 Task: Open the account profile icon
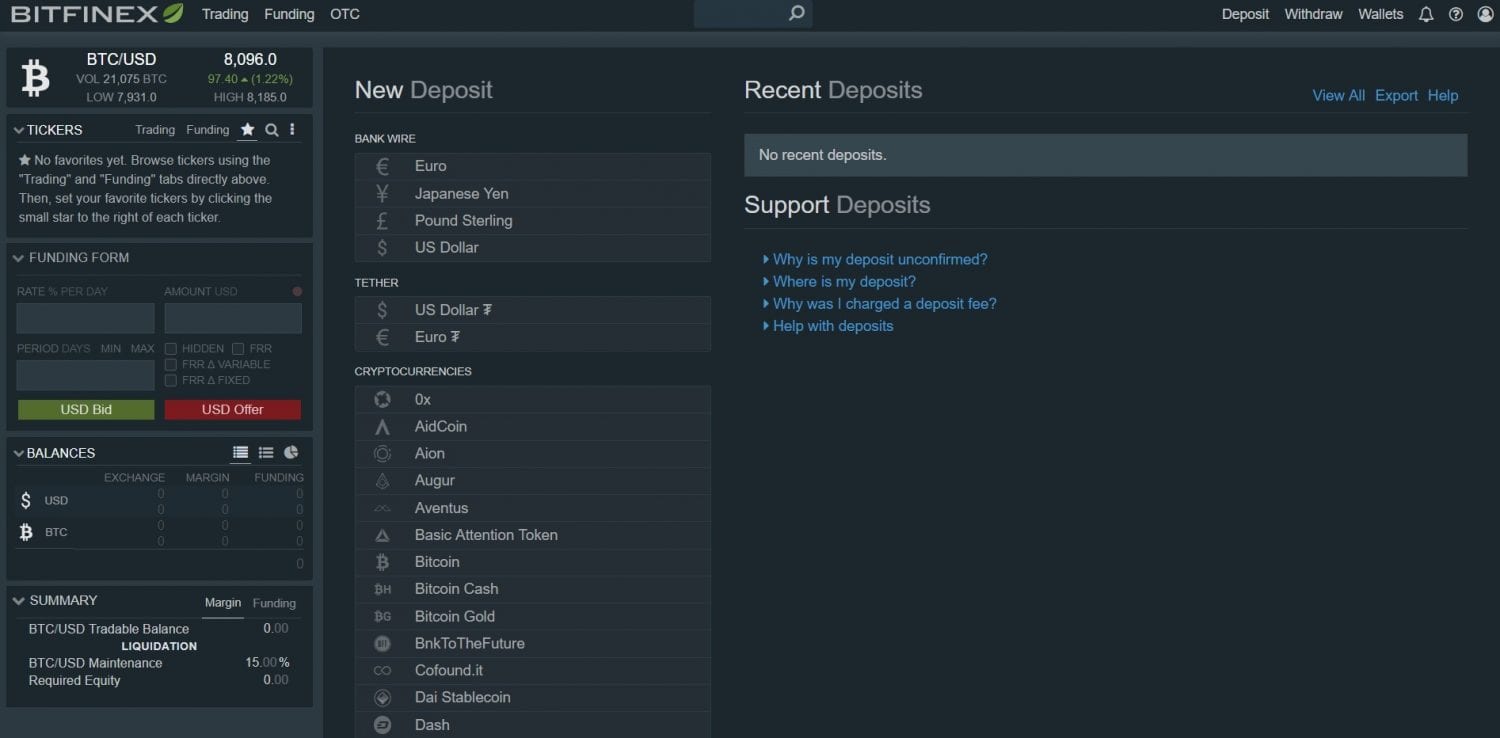point(1485,14)
